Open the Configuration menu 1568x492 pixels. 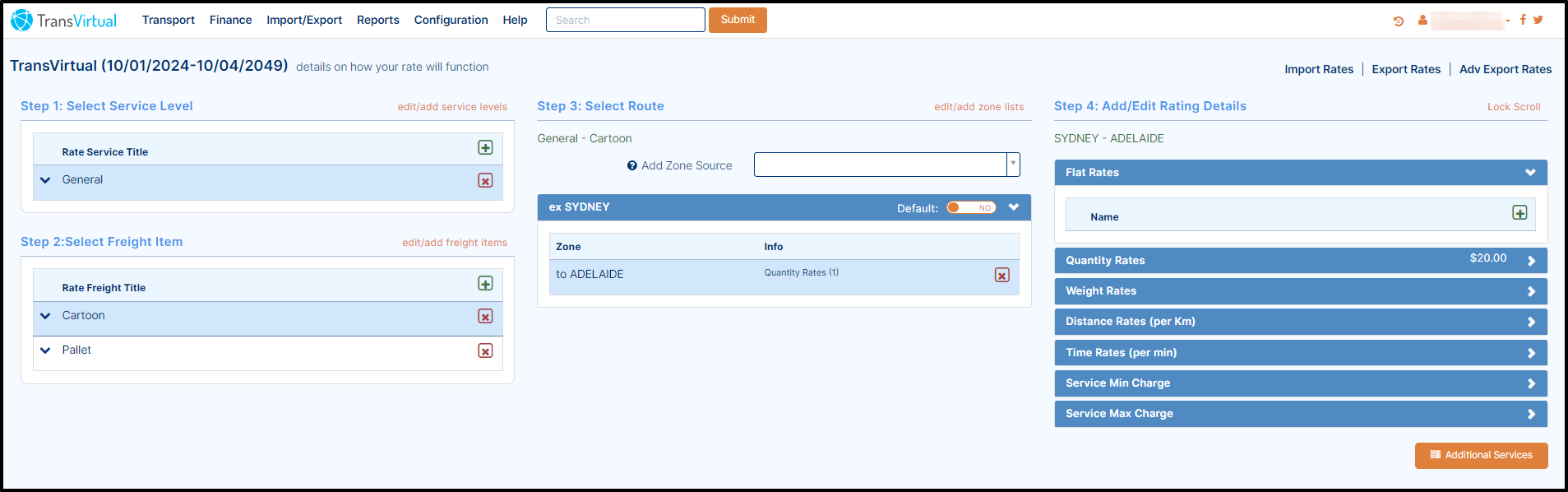click(451, 20)
